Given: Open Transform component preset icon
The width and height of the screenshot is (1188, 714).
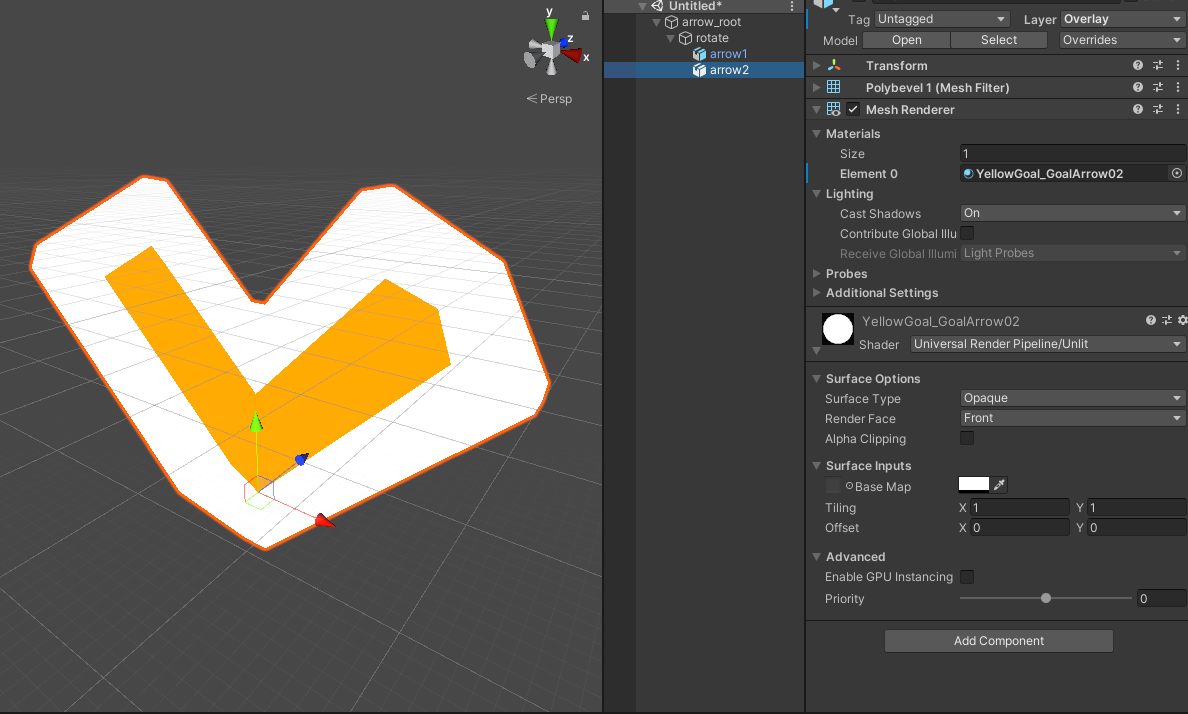Looking at the screenshot, I should click(x=1158, y=65).
